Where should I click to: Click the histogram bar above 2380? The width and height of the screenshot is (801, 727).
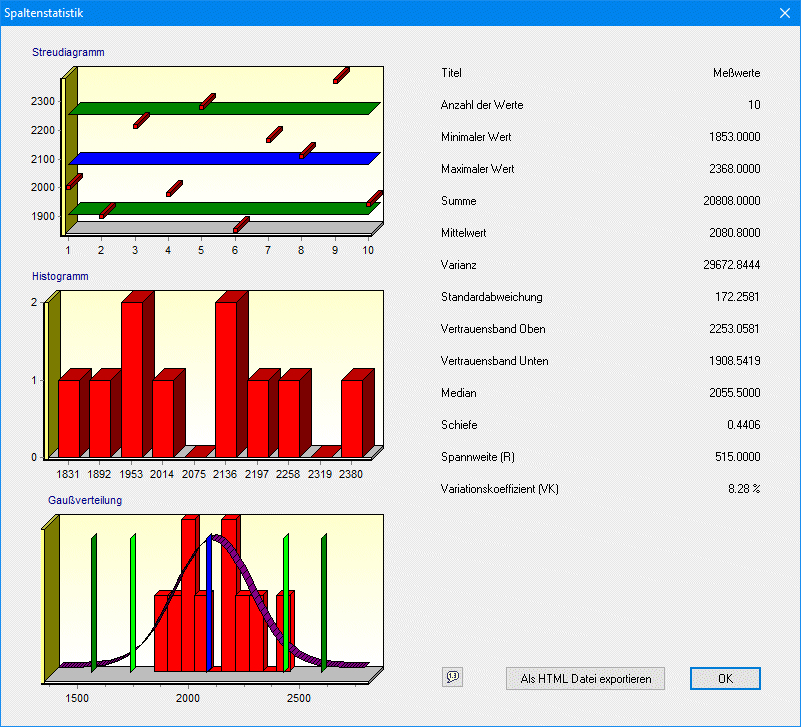351,417
